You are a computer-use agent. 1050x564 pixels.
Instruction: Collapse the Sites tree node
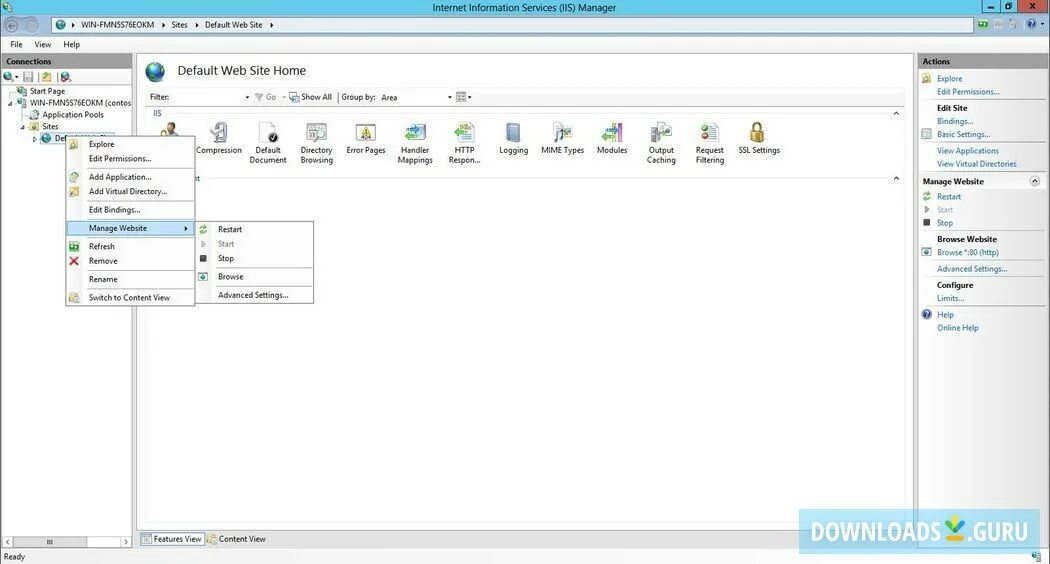pos(23,127)
